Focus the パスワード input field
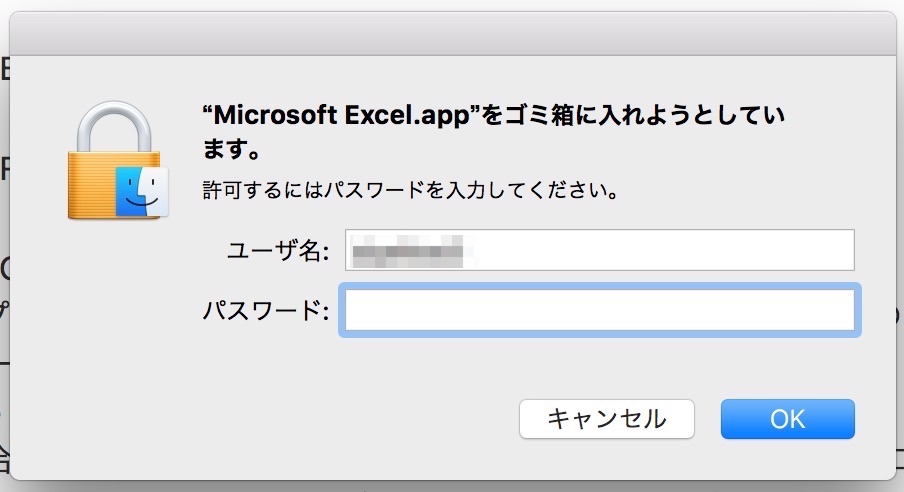 pyautogui.click(x=599, y=310)
